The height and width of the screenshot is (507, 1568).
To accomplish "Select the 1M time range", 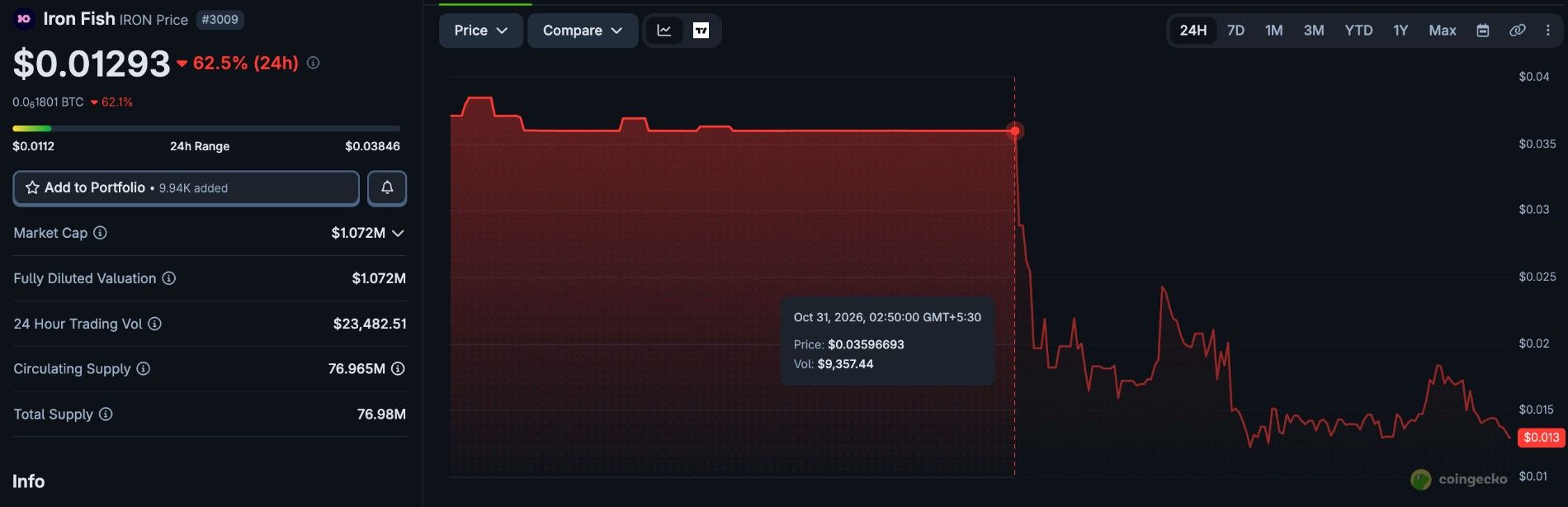I will tap(1273, 31).
